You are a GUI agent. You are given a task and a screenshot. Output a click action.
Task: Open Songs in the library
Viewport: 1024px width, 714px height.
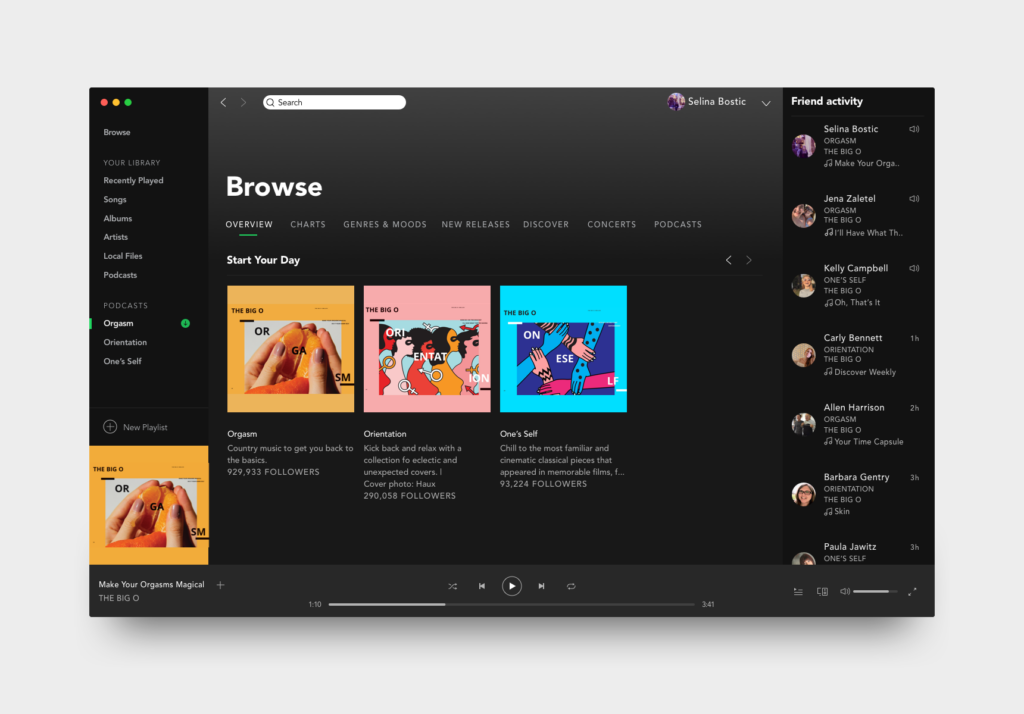coord(115,199)
